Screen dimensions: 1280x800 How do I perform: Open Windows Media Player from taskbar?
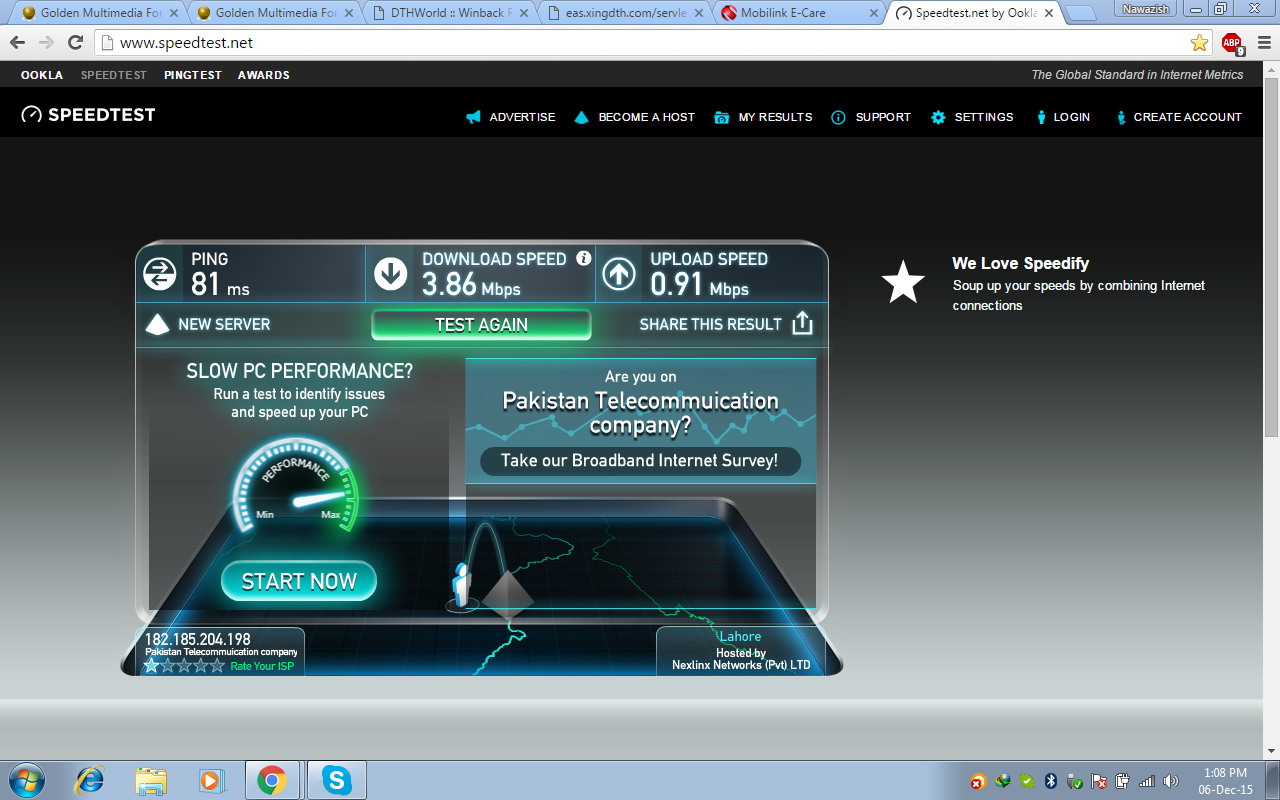(211, 780)
